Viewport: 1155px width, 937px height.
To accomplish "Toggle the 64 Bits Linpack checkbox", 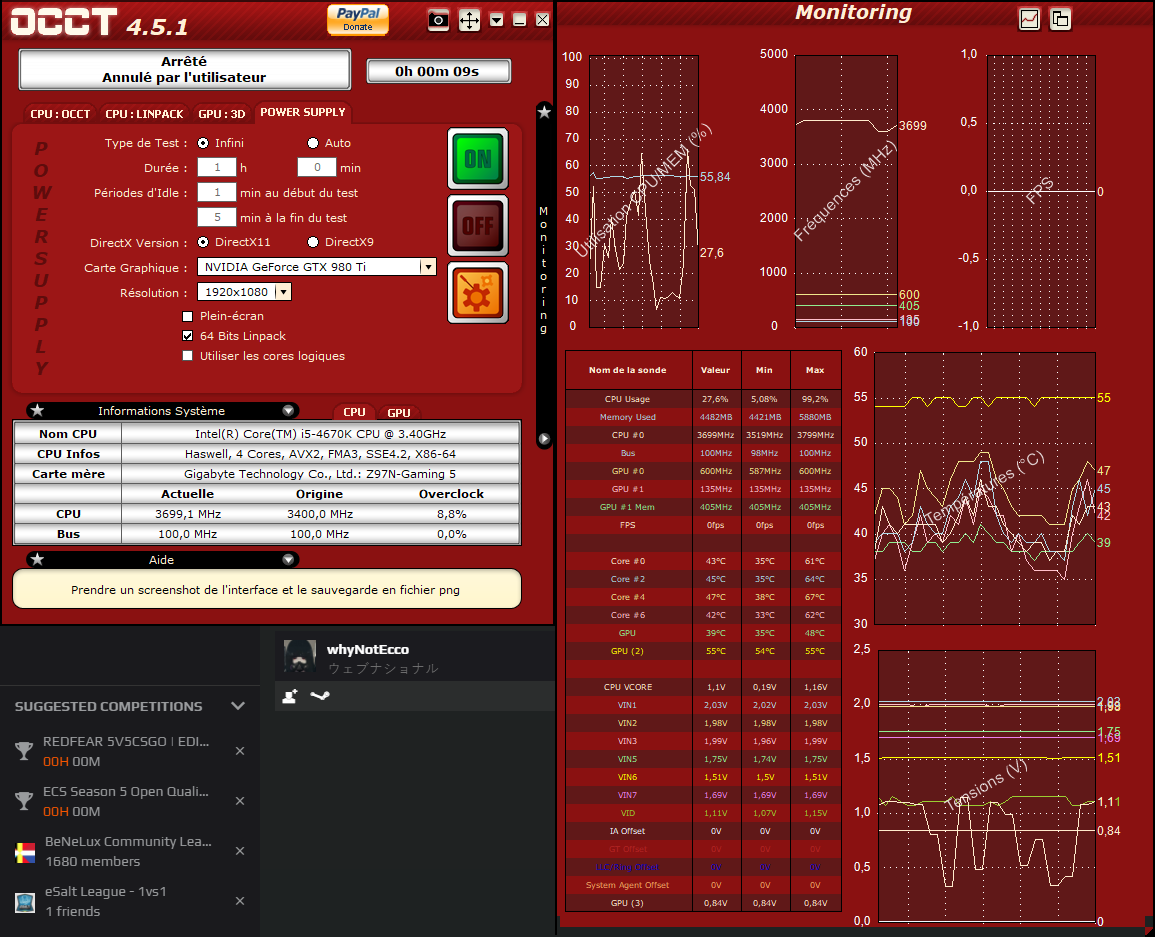I will click(188, 336).
